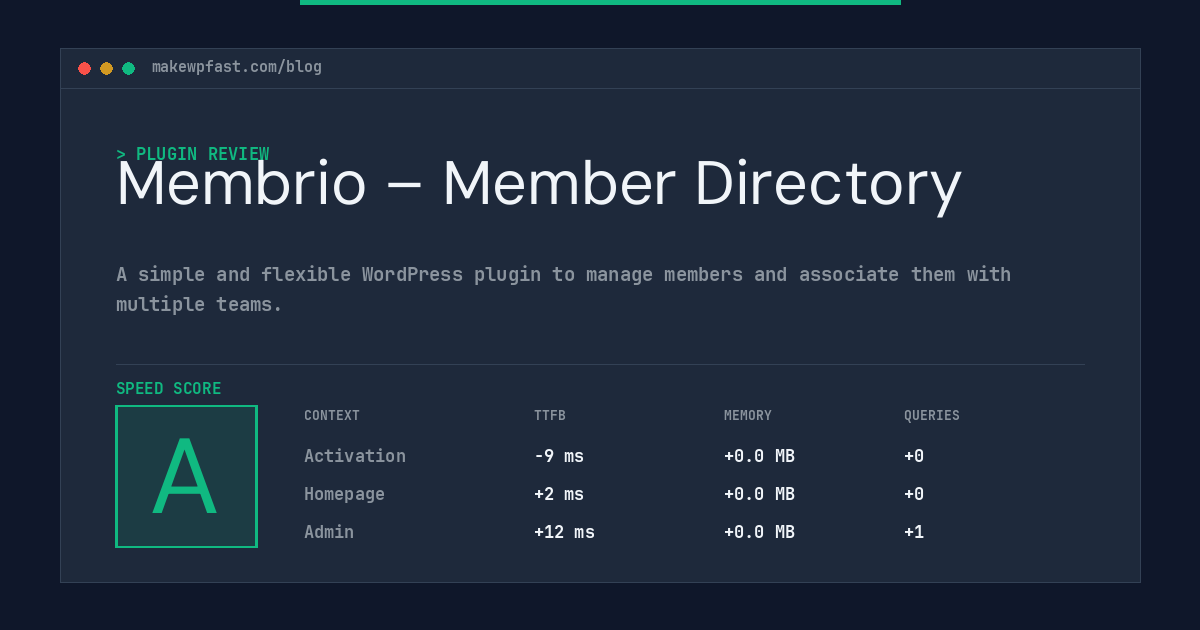Click the Admin row memory value

(x=759, y=532)
